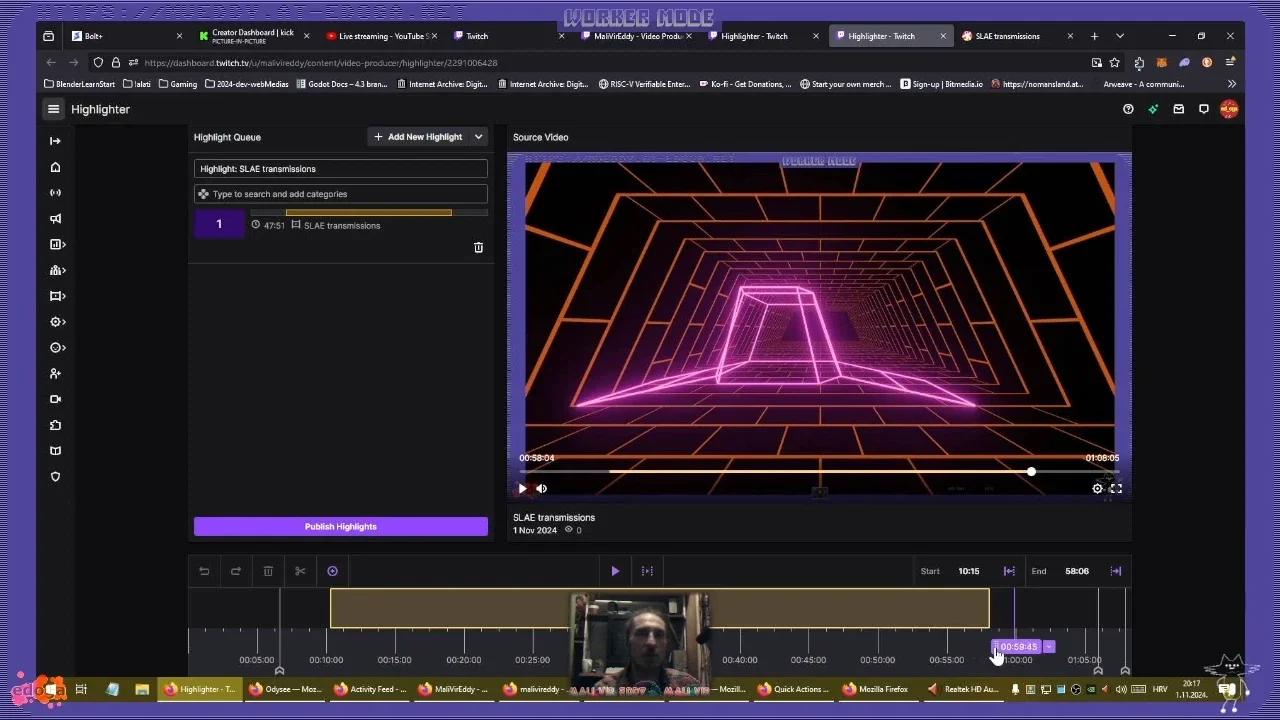The height and width of the screenshot is (720, 1280).
Task: Mute the source video audio
Action: pyautogui.click(x=542, y=489)
